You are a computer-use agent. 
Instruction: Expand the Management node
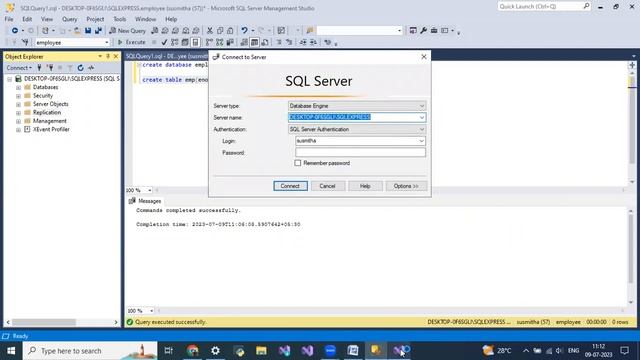click(x=18, y=121)
